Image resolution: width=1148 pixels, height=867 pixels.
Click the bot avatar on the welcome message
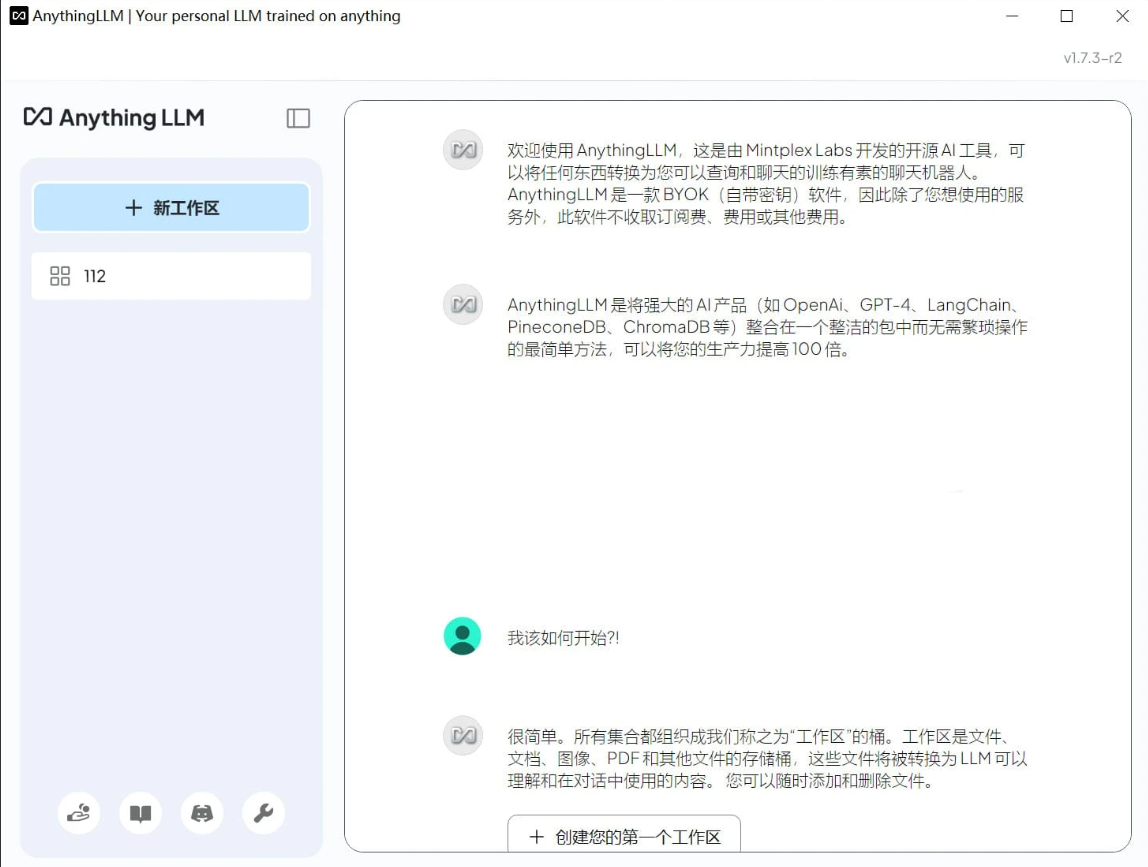[x=462, y=149]
